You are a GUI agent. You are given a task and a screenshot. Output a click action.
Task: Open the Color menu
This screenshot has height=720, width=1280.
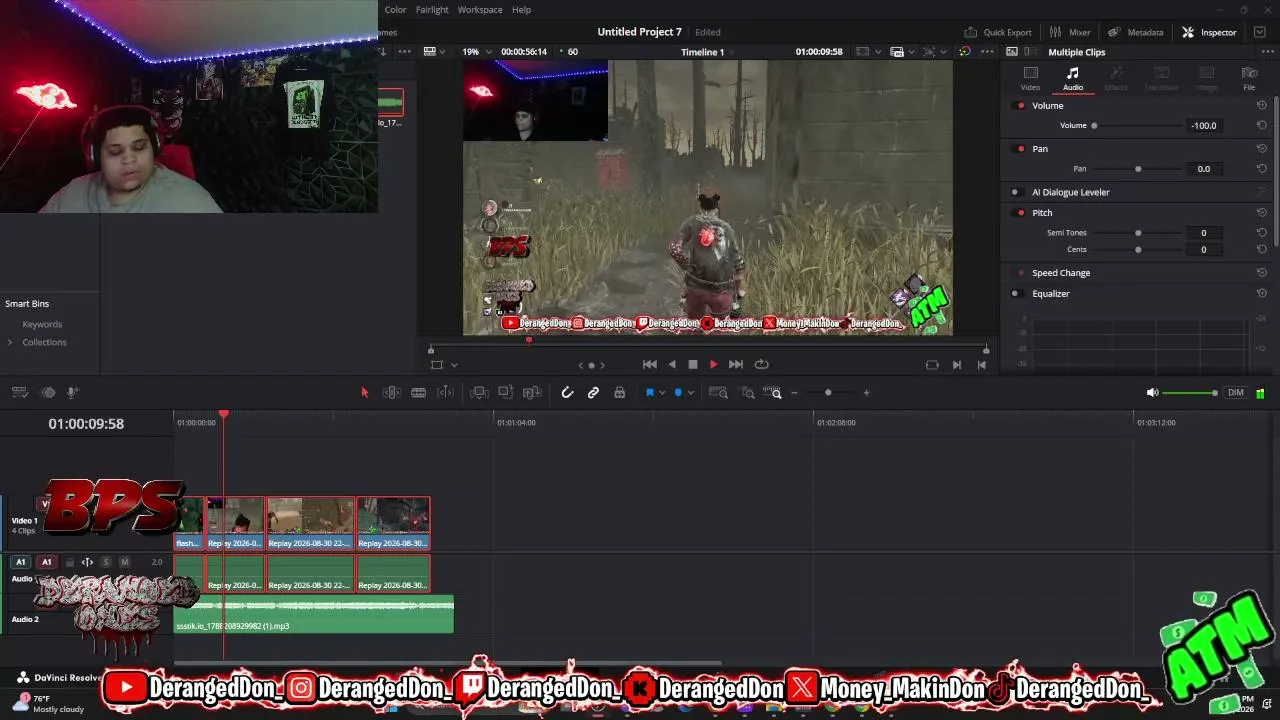pyautogui.click(x=396, y=10)
